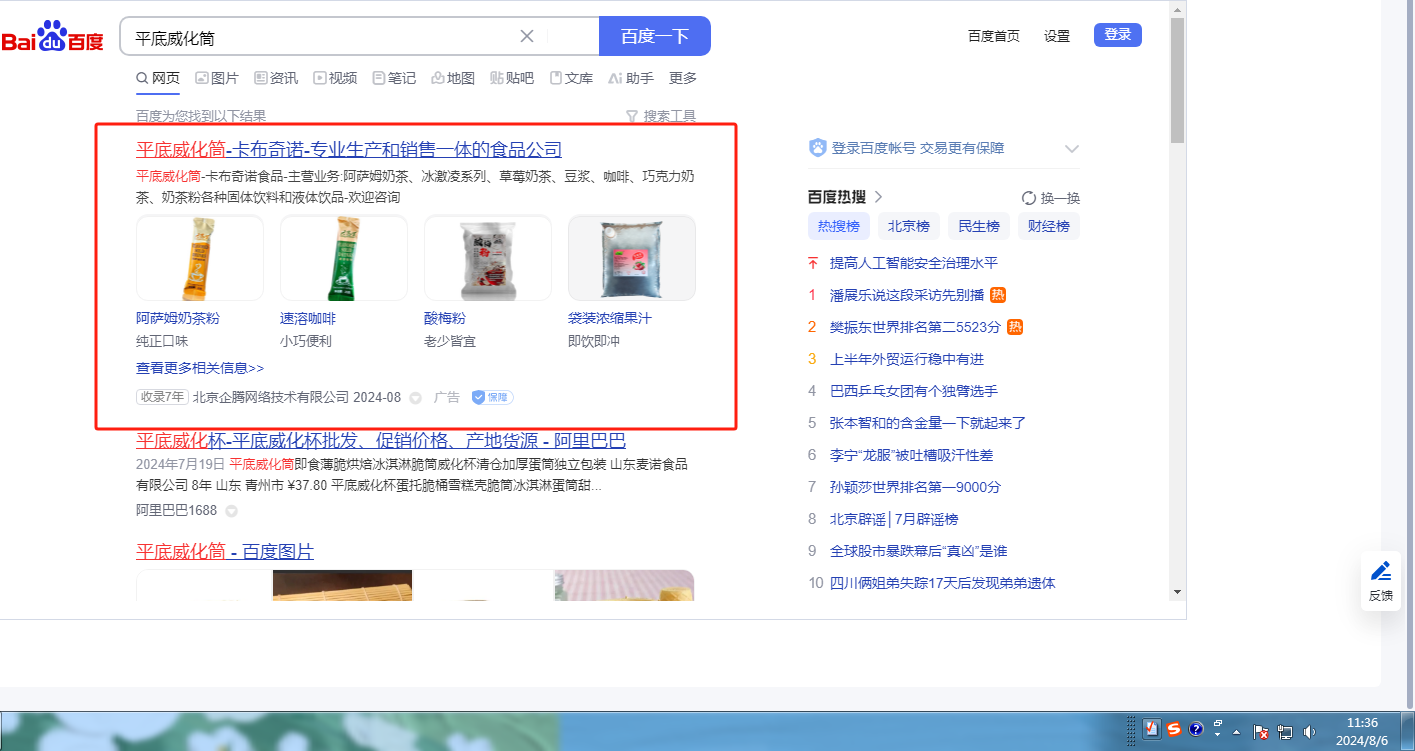
Task: Switch to the 北京榜 tab
Action: [x=909, y=226]
